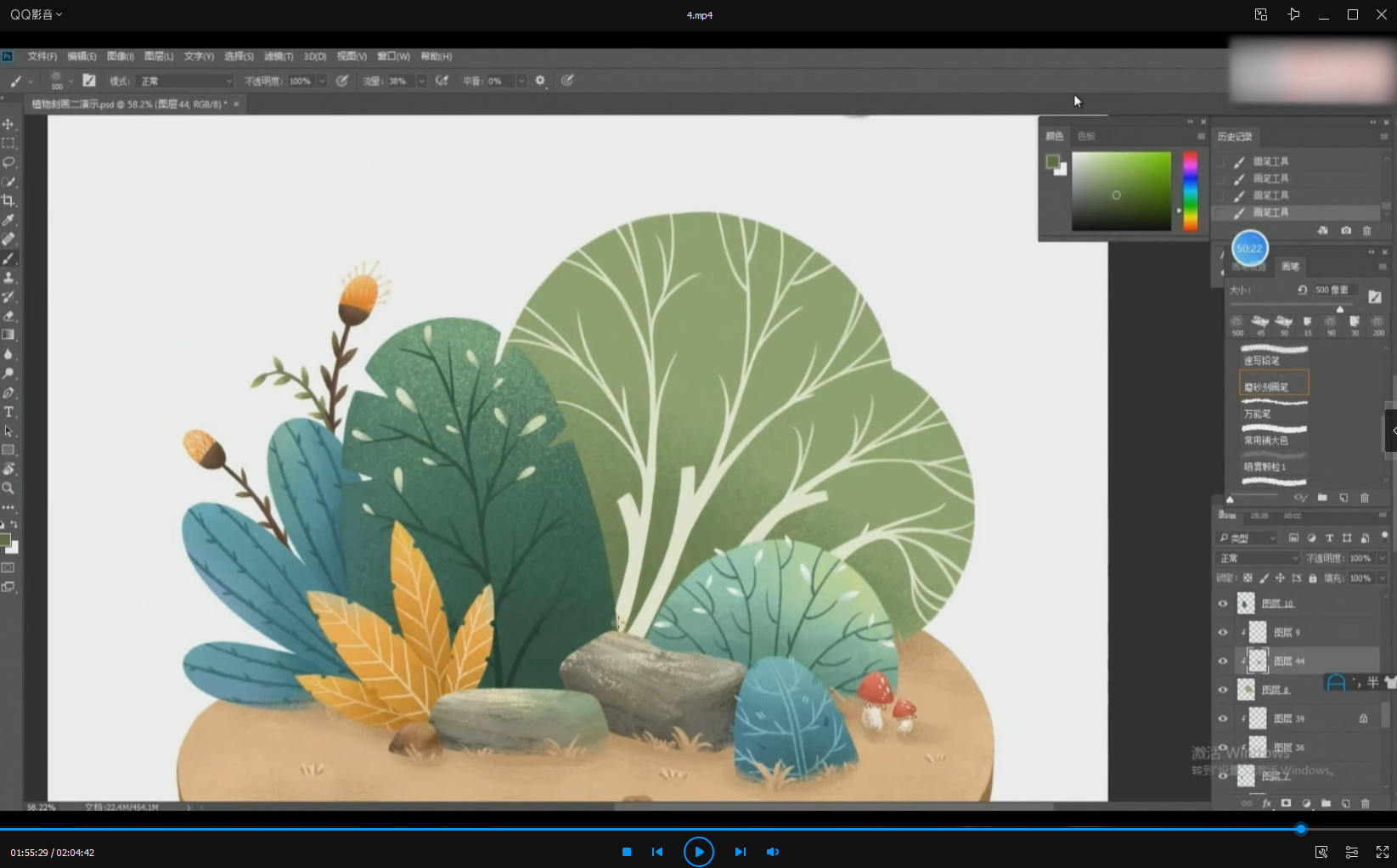Select the Zoom magnifier tool

point(8,488)
